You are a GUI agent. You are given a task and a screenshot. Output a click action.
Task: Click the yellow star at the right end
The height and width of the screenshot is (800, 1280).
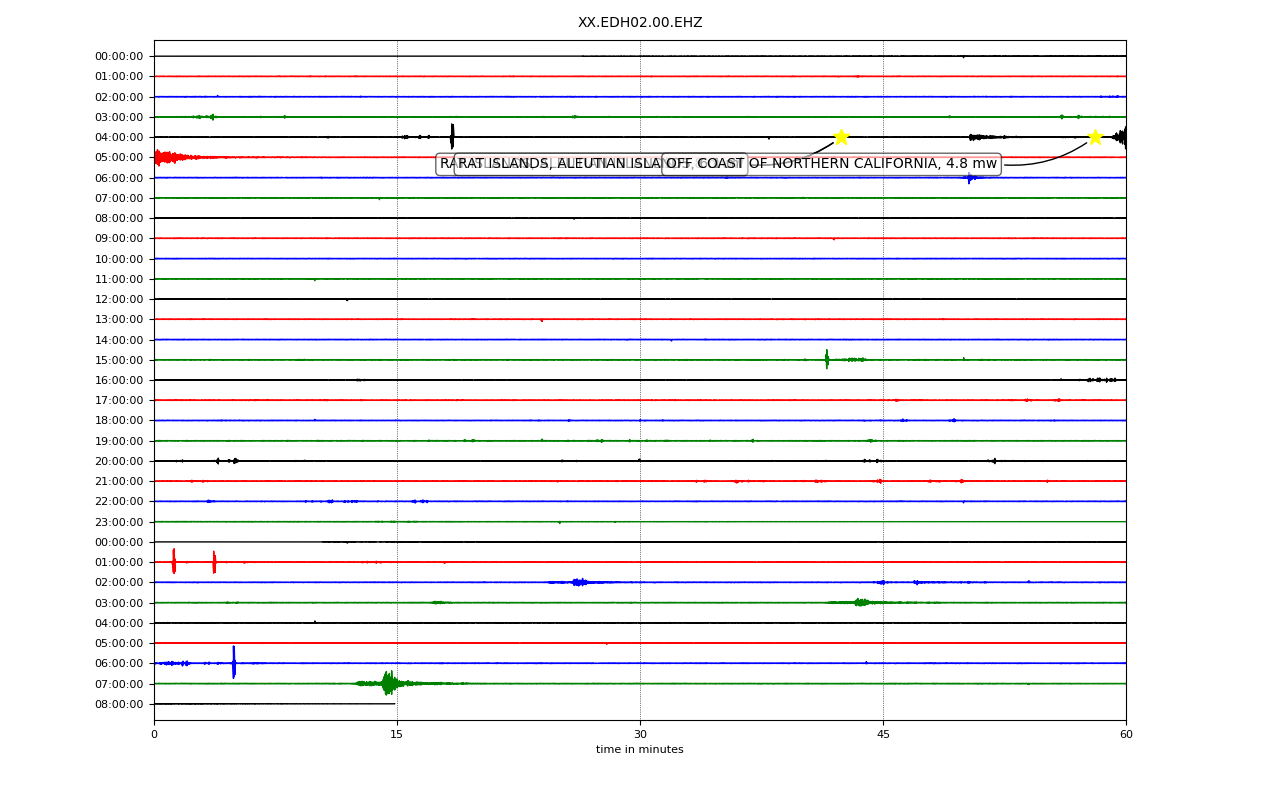point(1095,137)
